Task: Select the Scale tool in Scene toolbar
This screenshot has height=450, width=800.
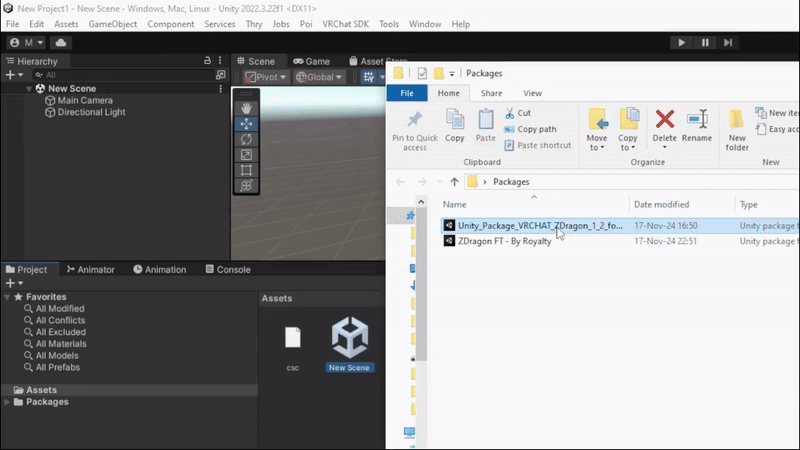Action: [x=246, y=155]
